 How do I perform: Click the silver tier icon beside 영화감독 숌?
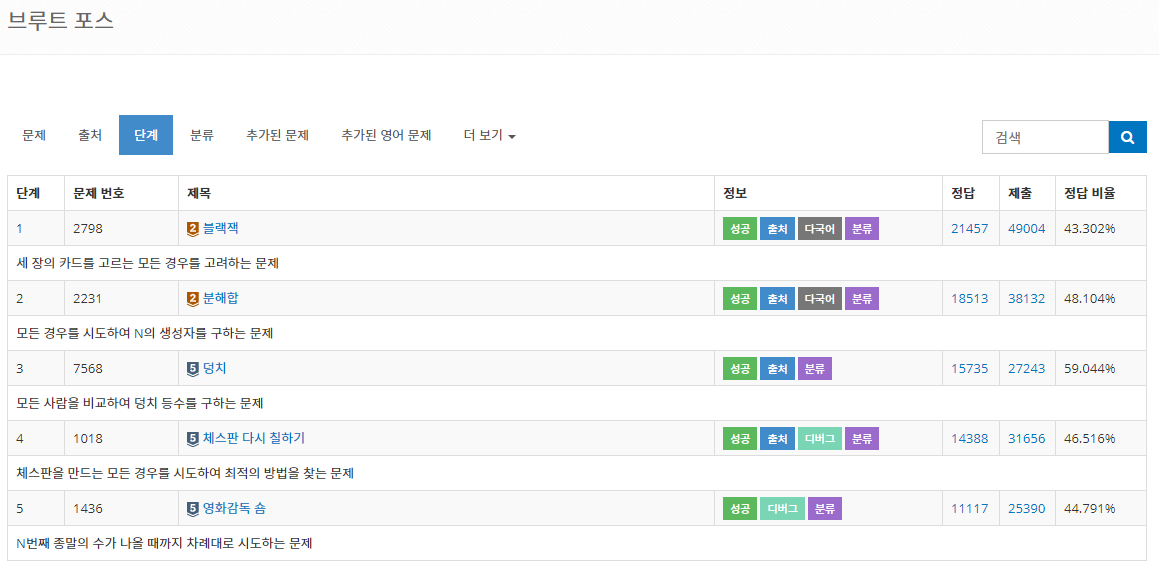tap(193, 508)
